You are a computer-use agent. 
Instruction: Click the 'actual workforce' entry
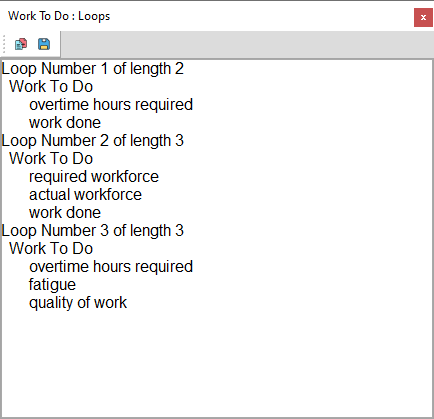pyautogui.click(x=85, y=195)
